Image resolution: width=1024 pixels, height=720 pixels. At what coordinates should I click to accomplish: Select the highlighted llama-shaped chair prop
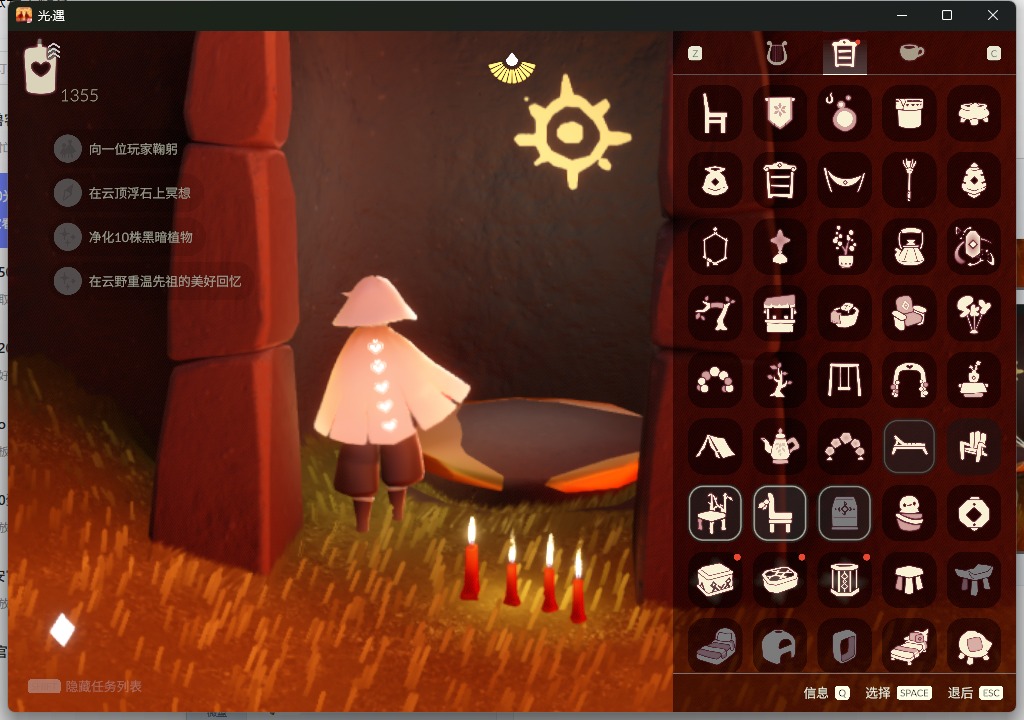coord(779,513)
